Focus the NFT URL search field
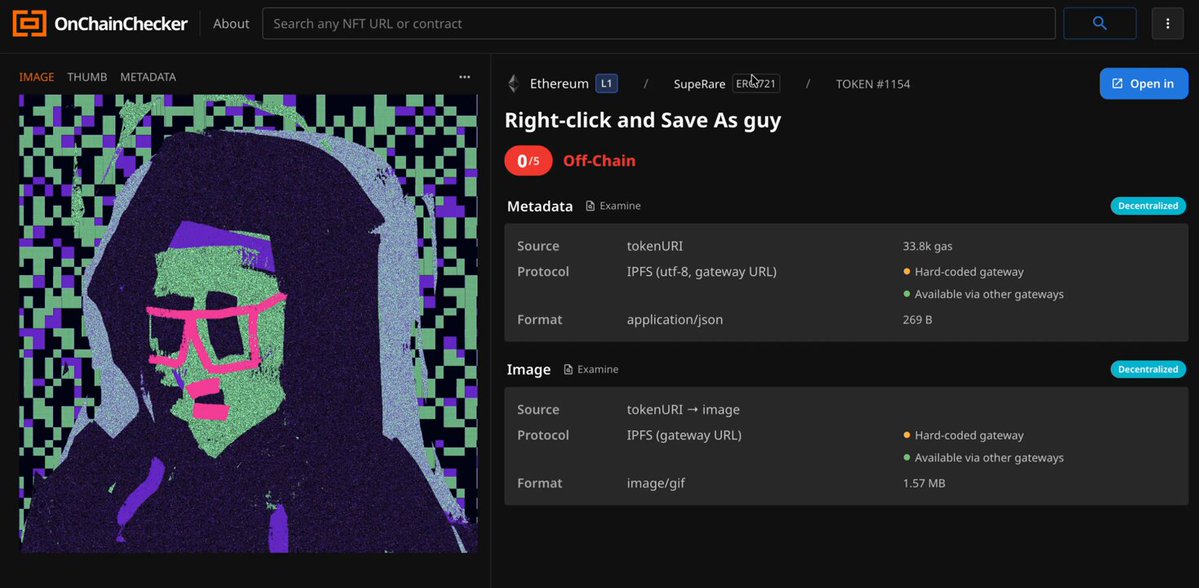Screen dimensions: 1199x588 point(659,24)
